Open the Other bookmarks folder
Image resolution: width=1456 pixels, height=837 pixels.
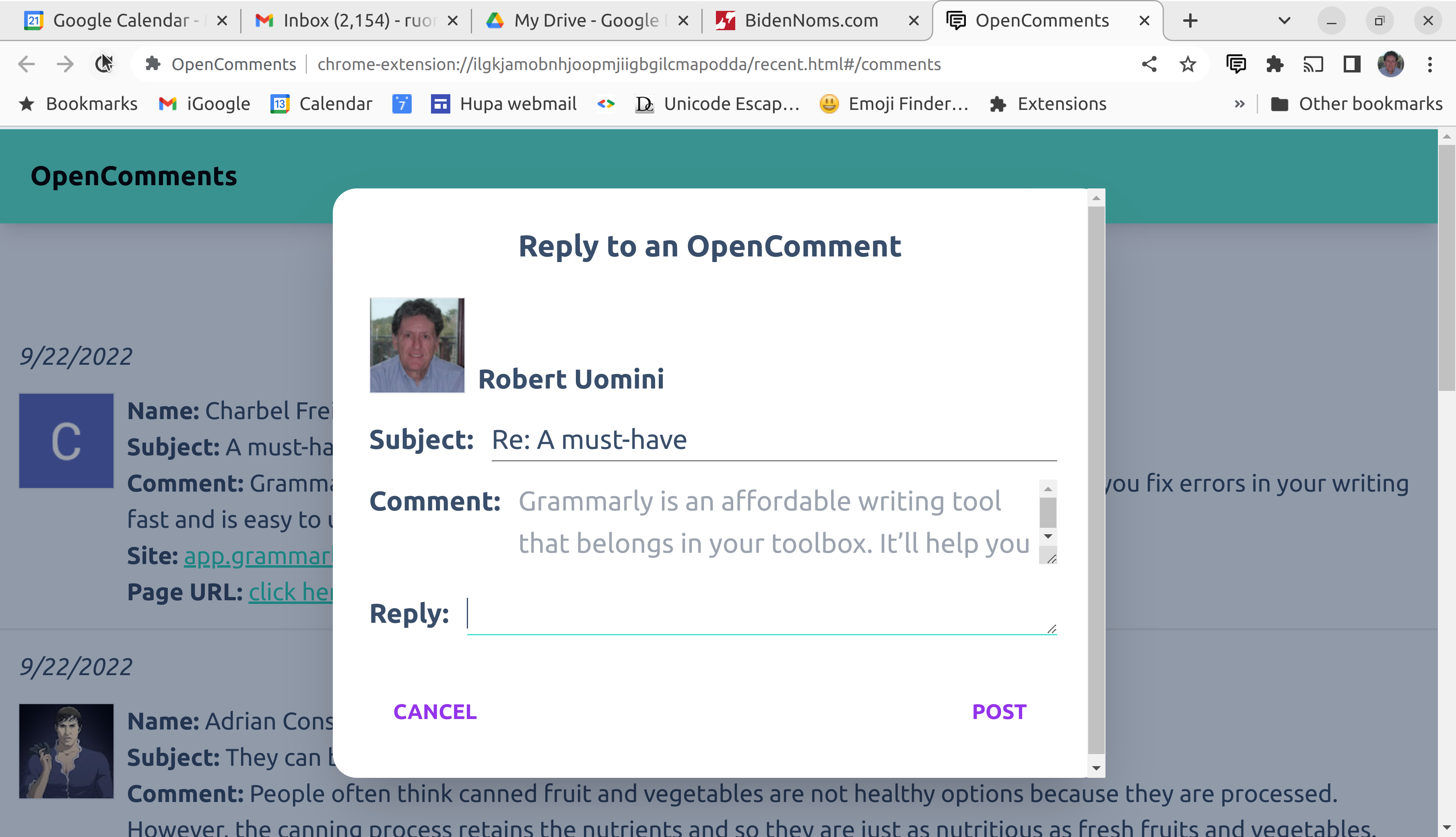coord(1356,104)
